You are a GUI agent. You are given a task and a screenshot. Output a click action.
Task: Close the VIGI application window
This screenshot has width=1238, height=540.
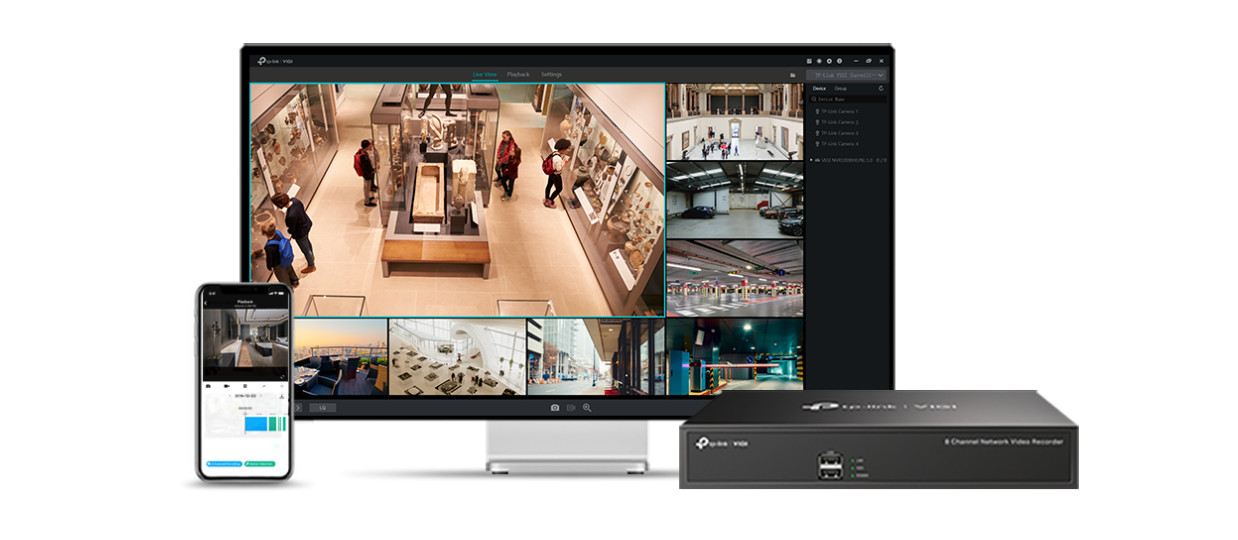pyautogui.click(x=881, y=61)
